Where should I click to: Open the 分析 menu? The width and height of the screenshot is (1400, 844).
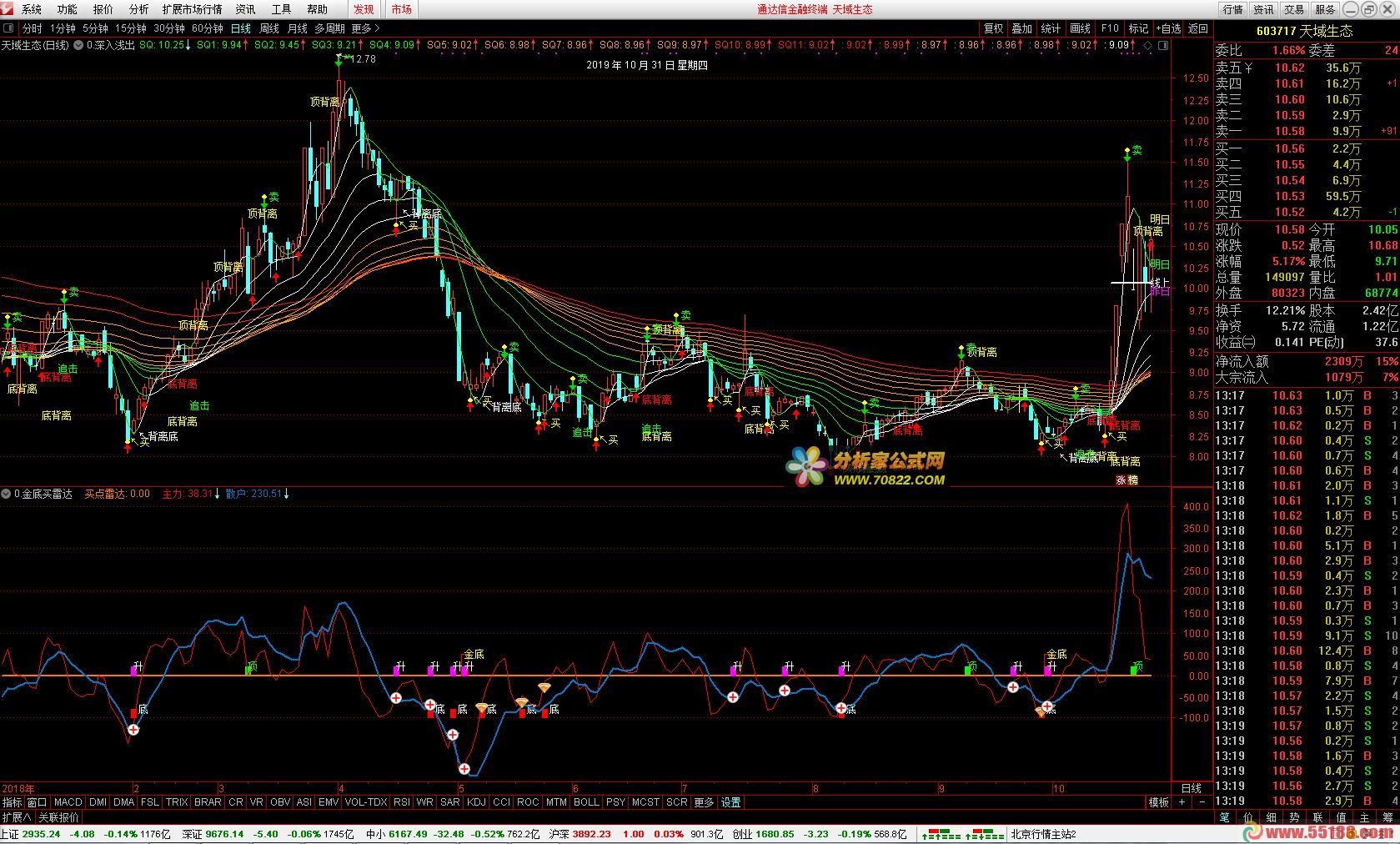(138, 9)
